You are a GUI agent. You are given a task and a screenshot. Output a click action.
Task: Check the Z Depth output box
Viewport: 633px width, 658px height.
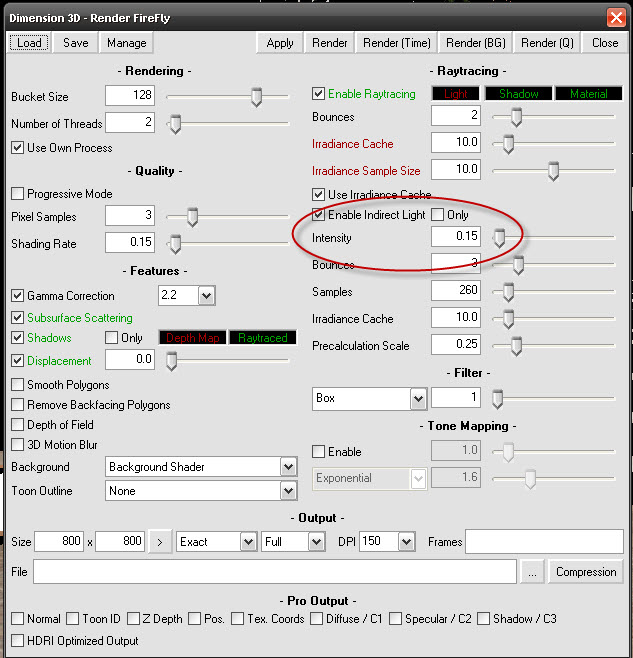tap(133, 619)
